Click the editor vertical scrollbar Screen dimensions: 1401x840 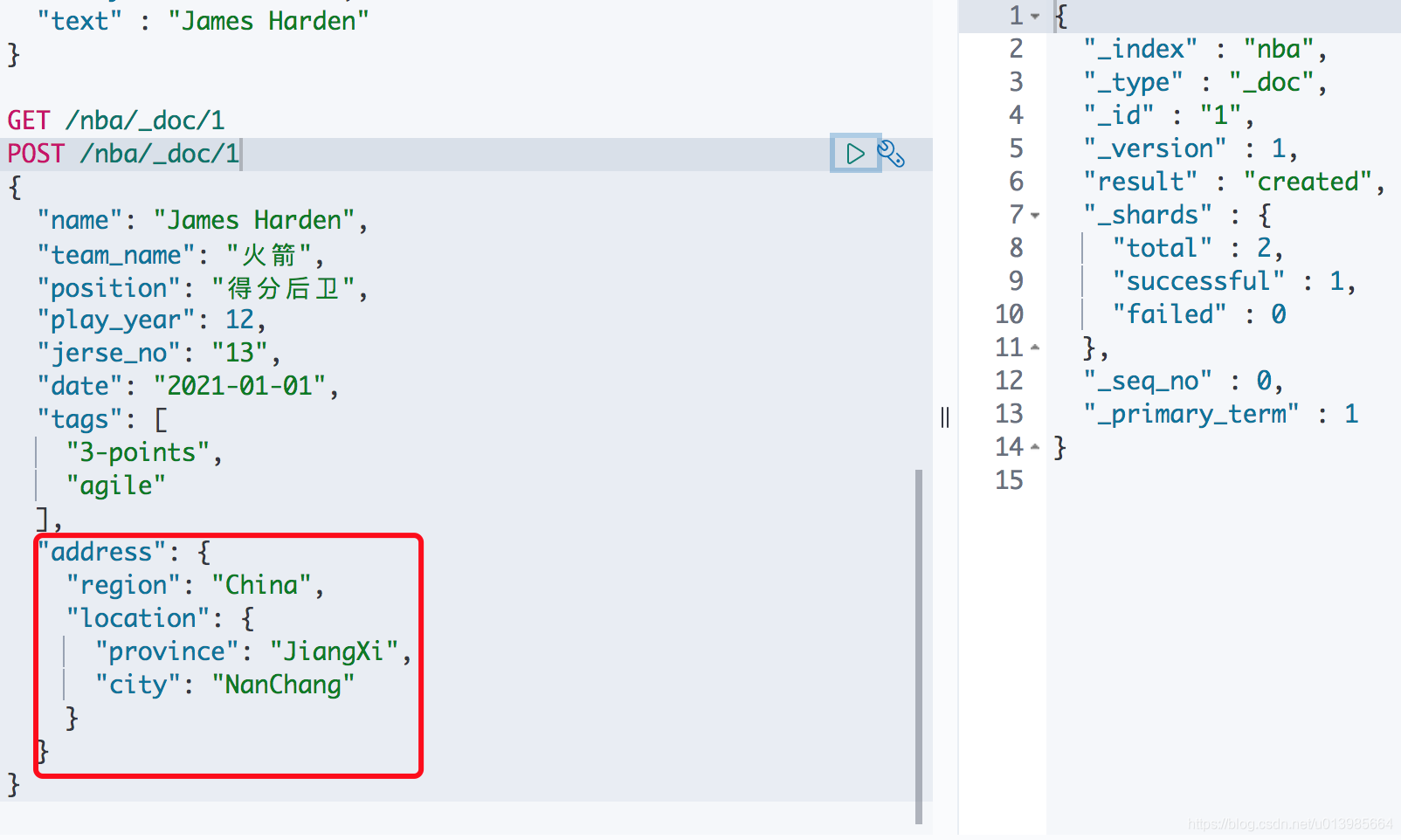click(919, 646)
